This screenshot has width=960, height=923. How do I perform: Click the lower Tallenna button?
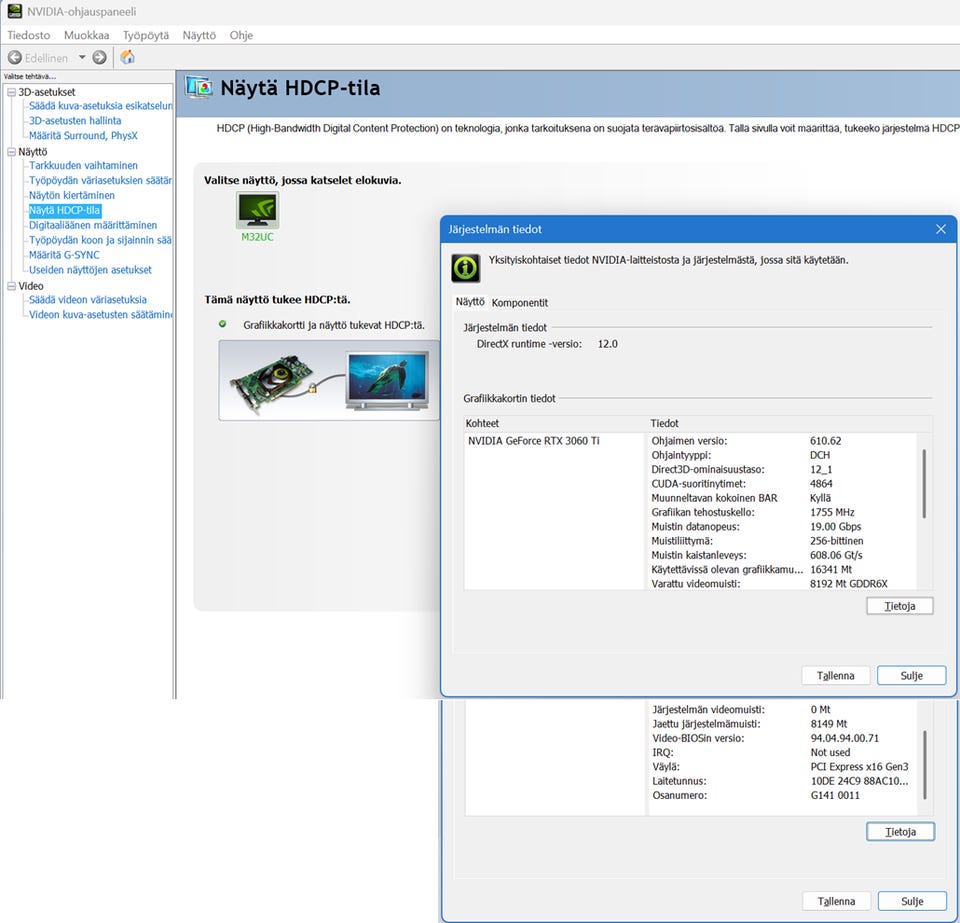click(836, 902)
